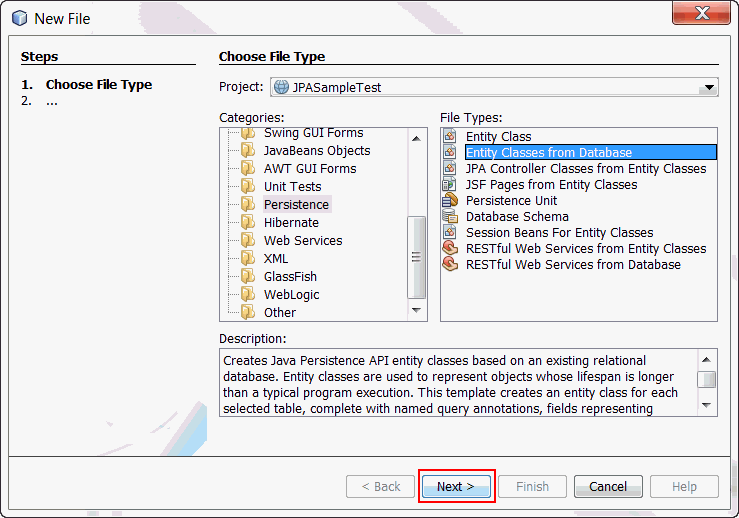Click the Next > button
The height and width of the screenshot is (518, 739).
click(456, 486)
